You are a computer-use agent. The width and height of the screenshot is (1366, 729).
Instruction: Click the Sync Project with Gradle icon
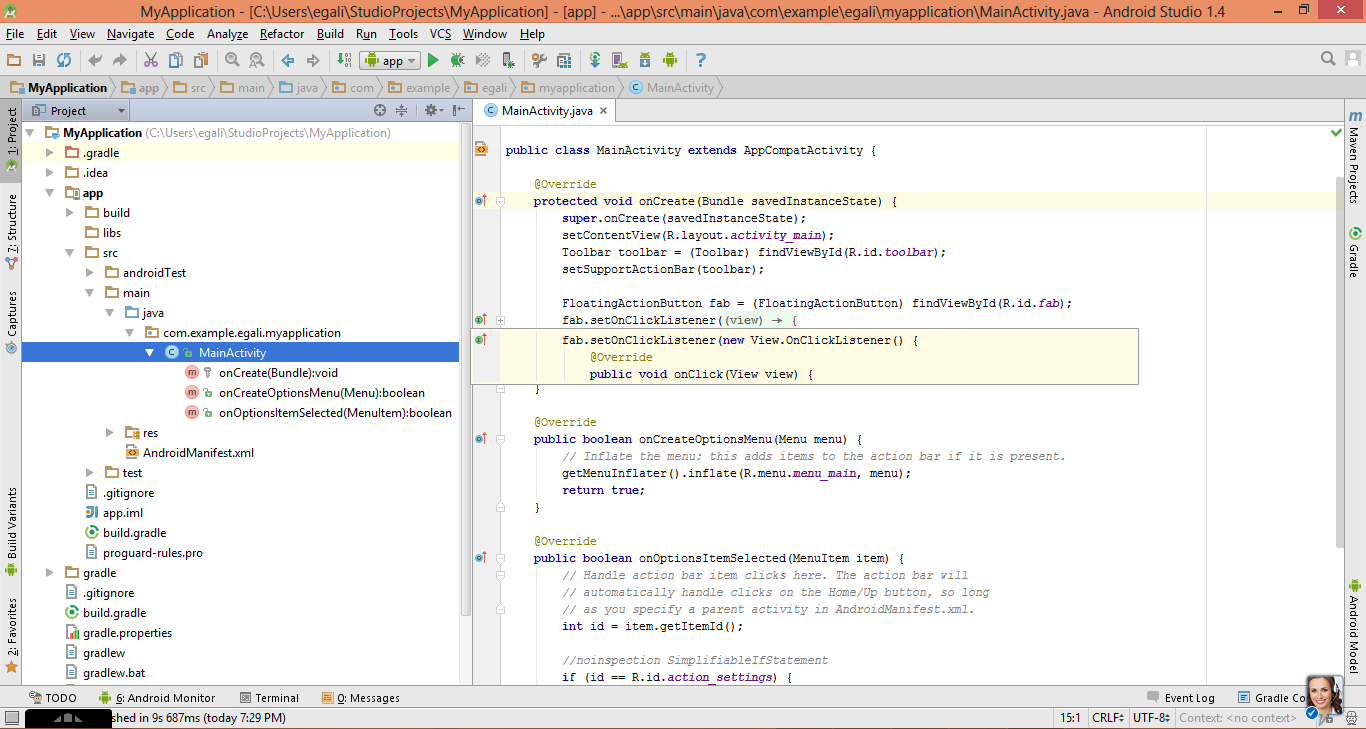pyautogui.click(x=595, y=61)
